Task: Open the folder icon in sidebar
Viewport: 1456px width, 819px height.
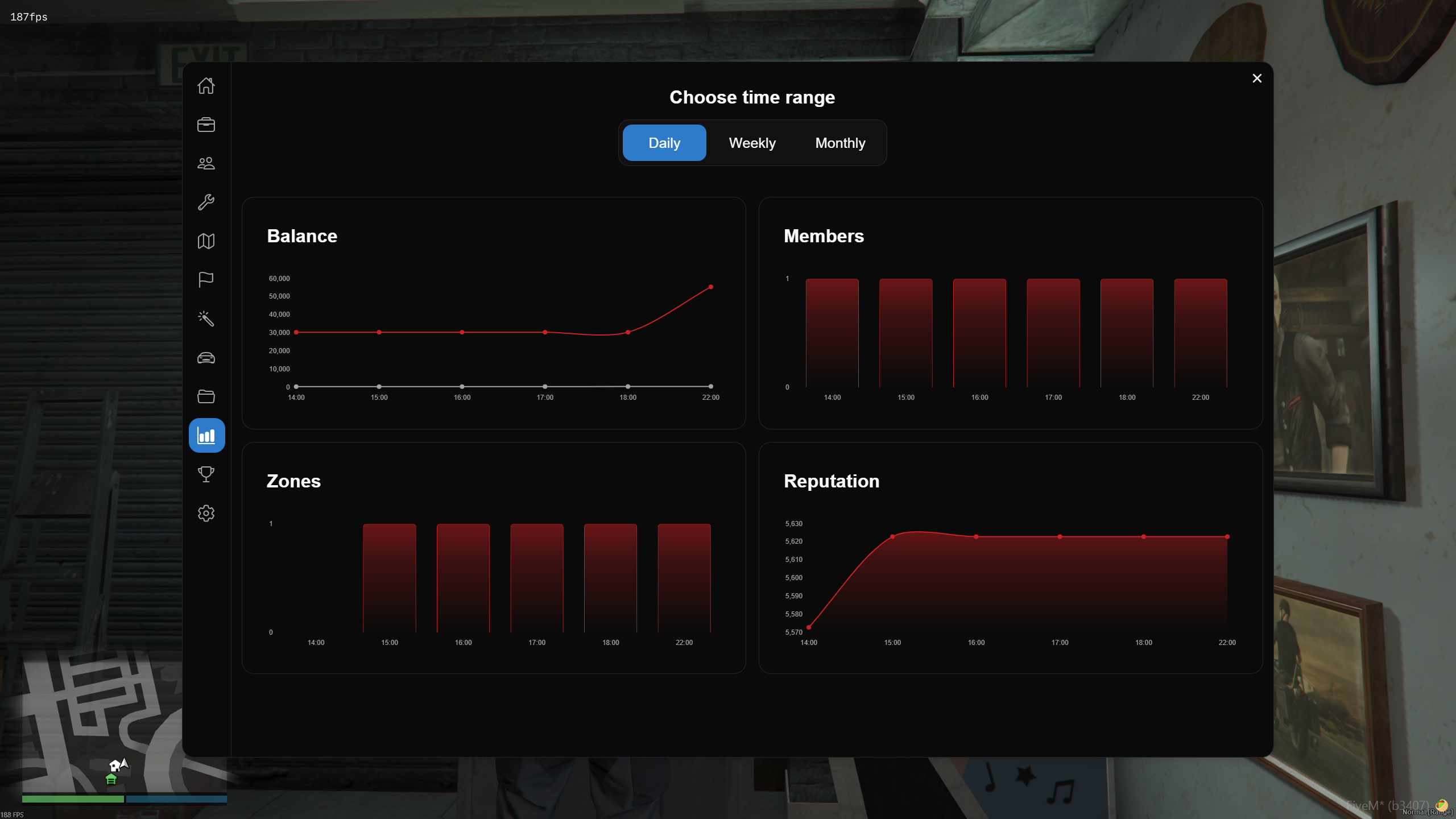Action: click(x=206, y=396)
